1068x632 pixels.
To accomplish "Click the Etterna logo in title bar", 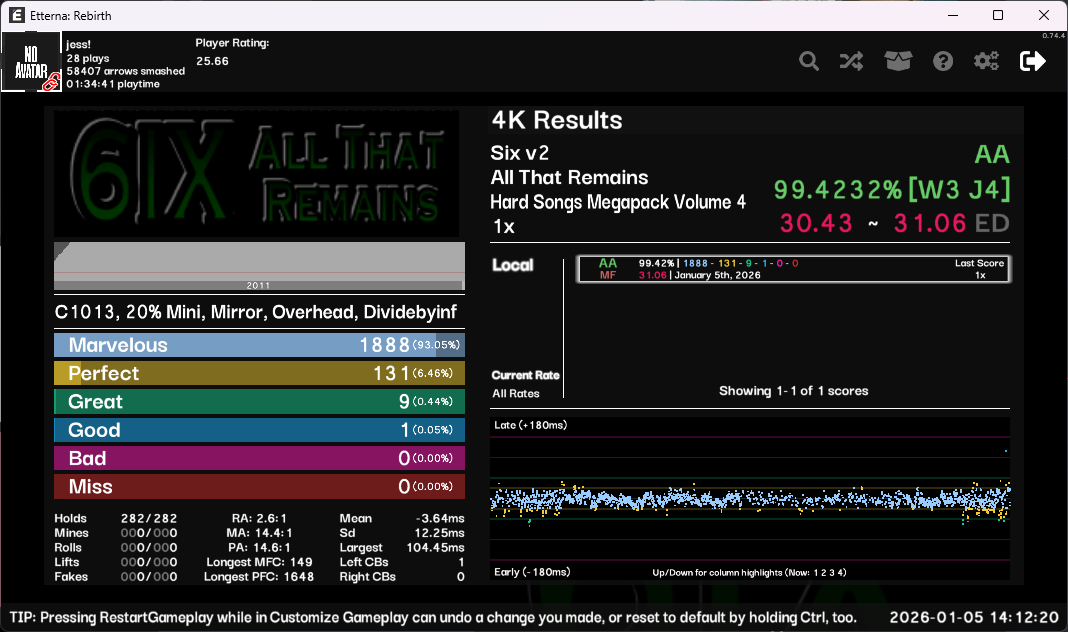I will click(x=18, y=15).
